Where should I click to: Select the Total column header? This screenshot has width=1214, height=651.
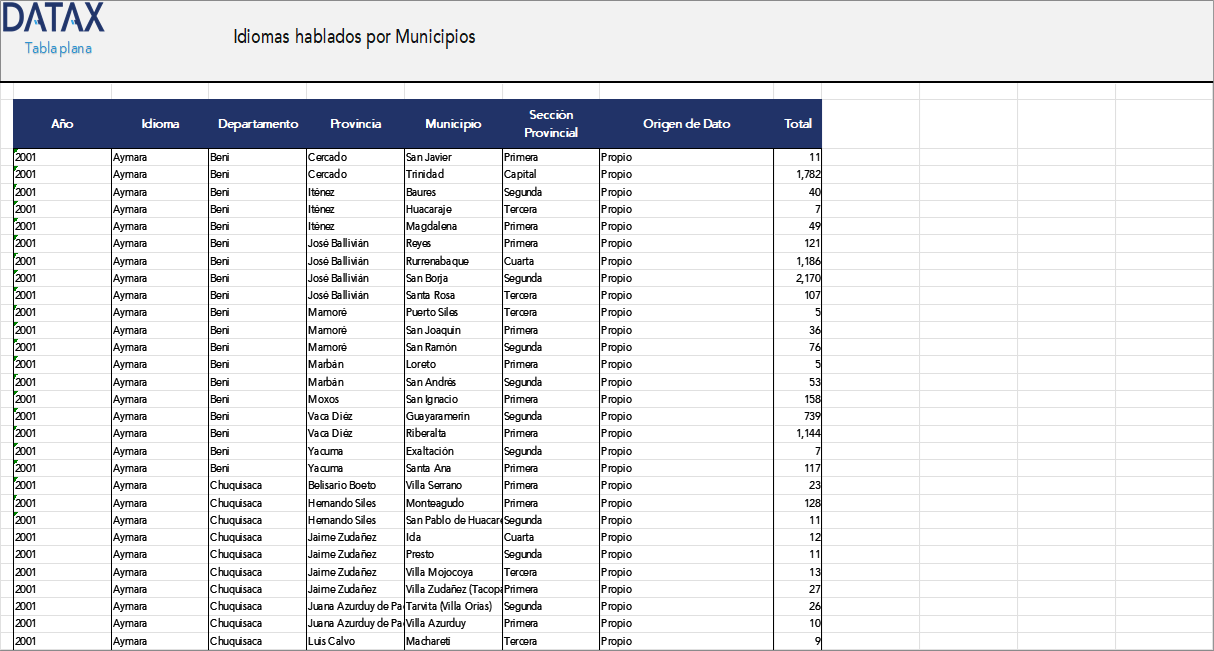798,124
